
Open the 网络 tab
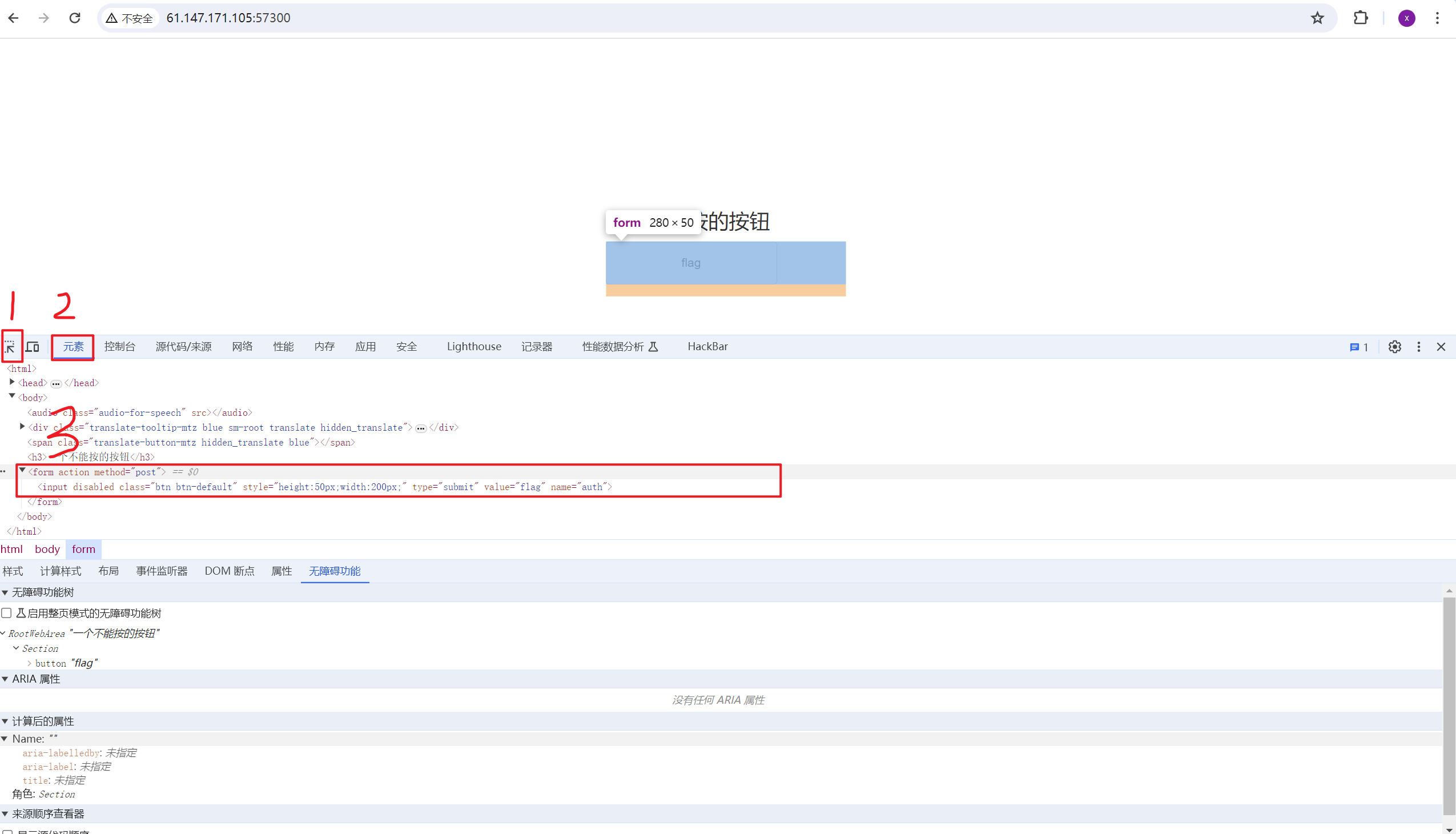pos(242,347)
